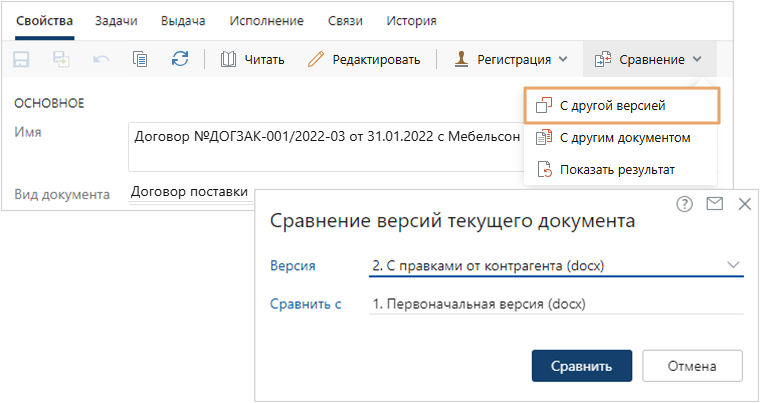Click the save and close icon
This screenshot has height=403, width=763.
point(61,59)
